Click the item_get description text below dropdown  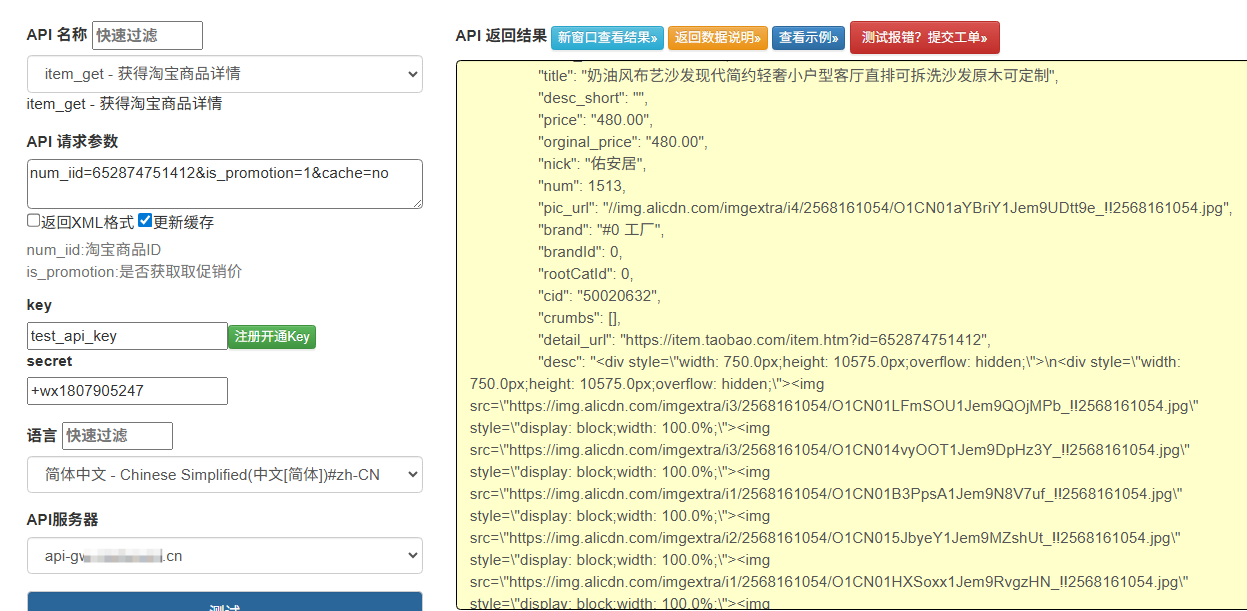pyautogui.click(x=124, y=103)
